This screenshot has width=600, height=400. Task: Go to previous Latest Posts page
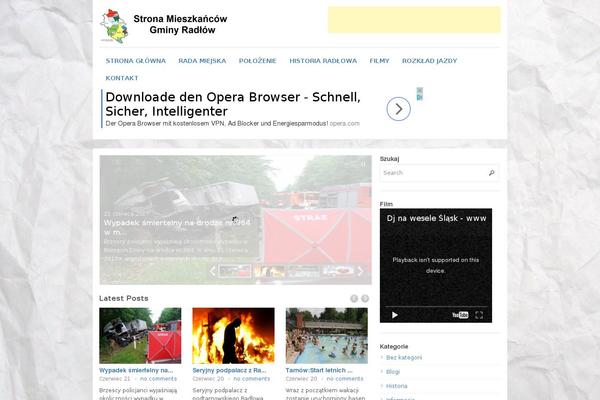[354, 299]
